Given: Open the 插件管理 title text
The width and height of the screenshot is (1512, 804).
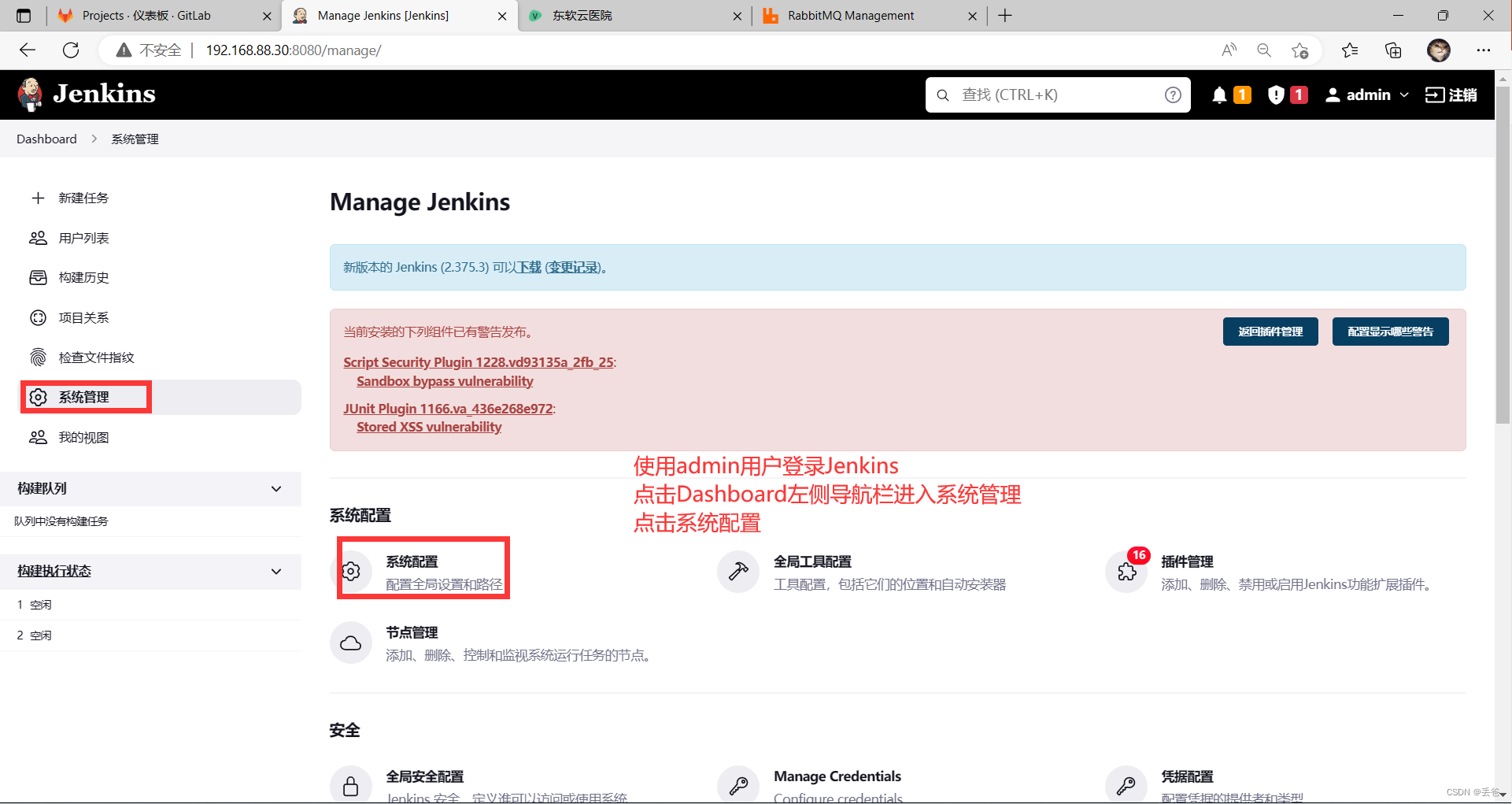Looking at the screenshot, I should (1187, 561).
